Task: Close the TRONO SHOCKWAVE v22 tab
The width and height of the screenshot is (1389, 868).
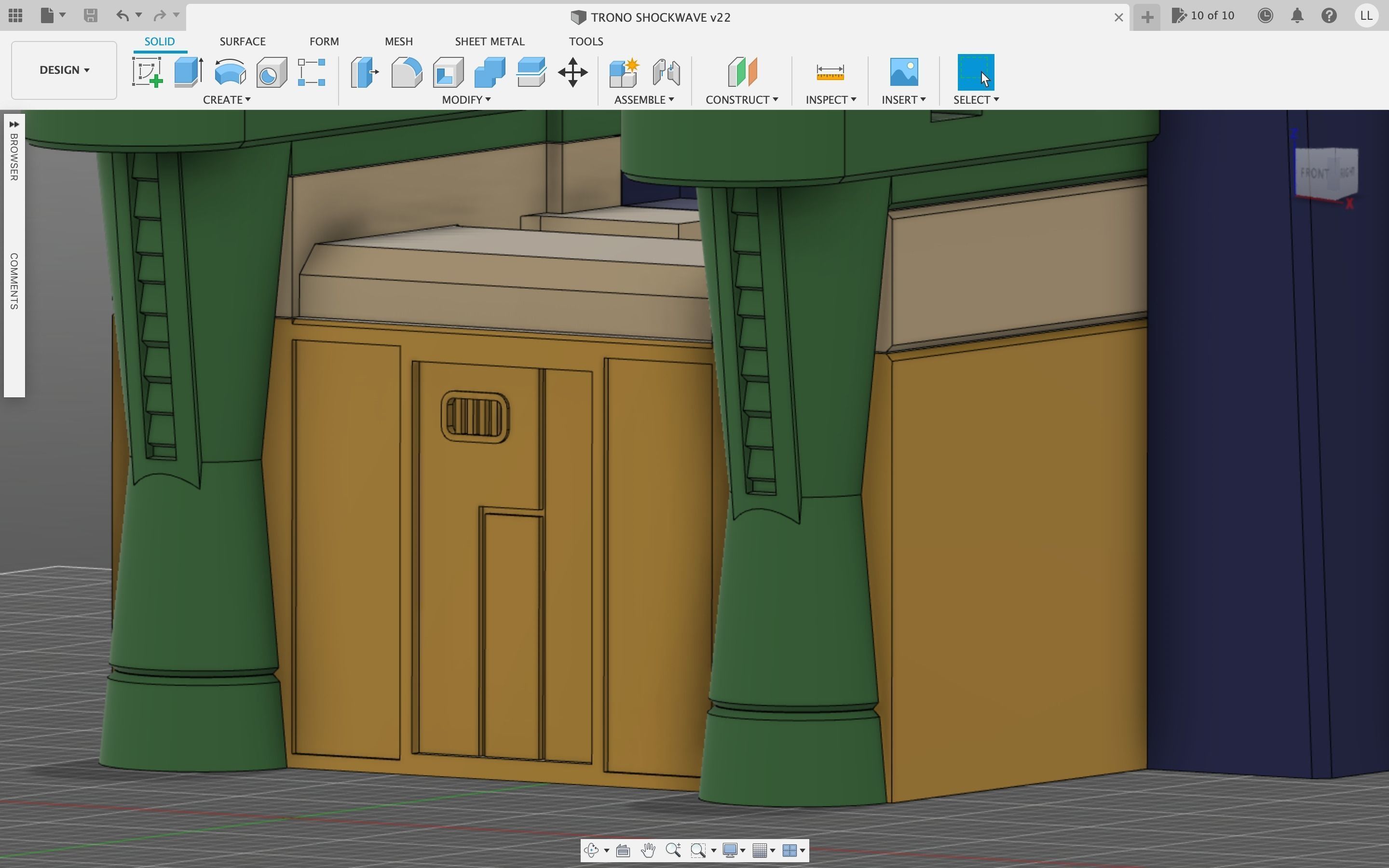Action: point(1118,17)
